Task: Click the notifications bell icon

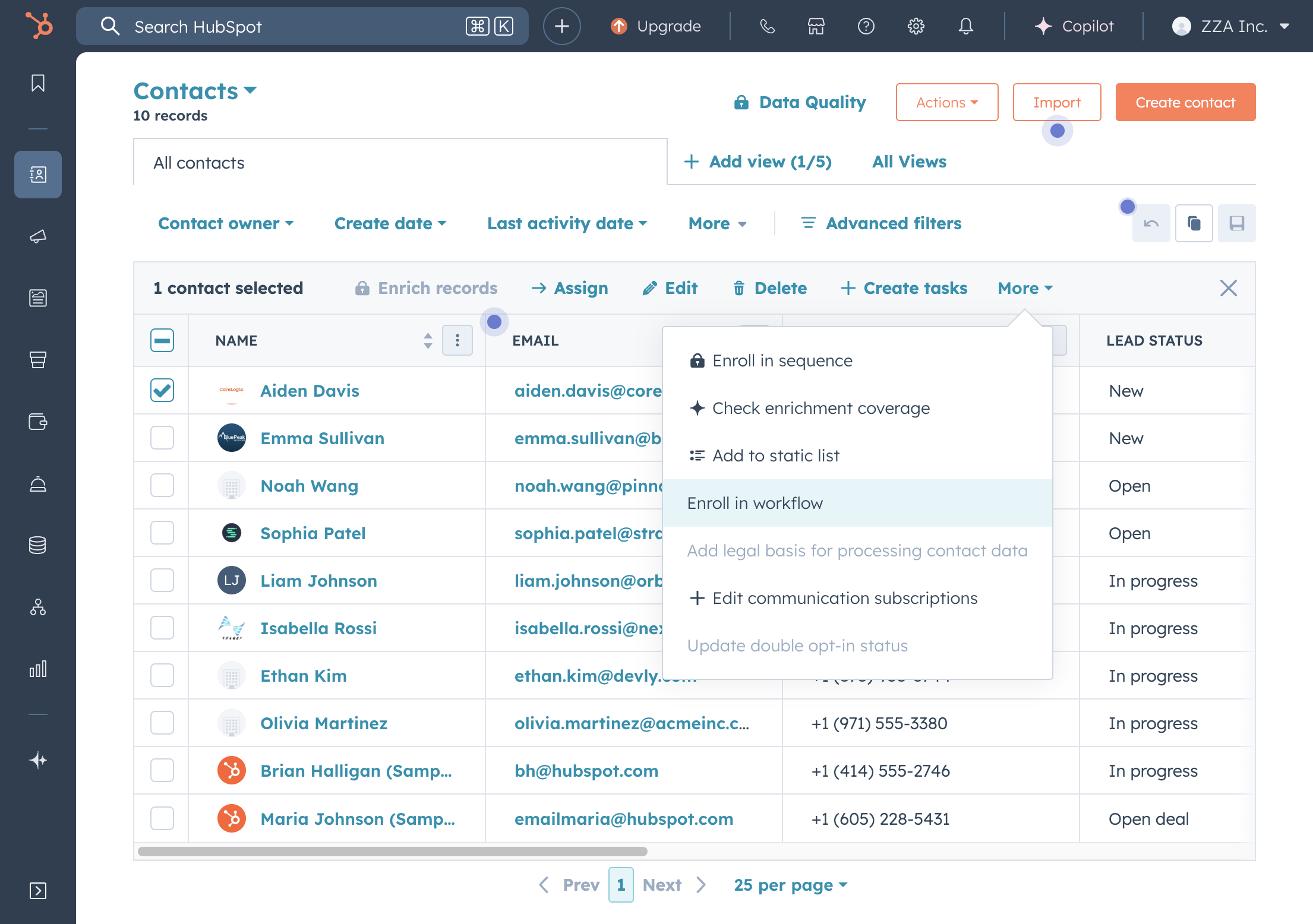Action: coord(966,26)
